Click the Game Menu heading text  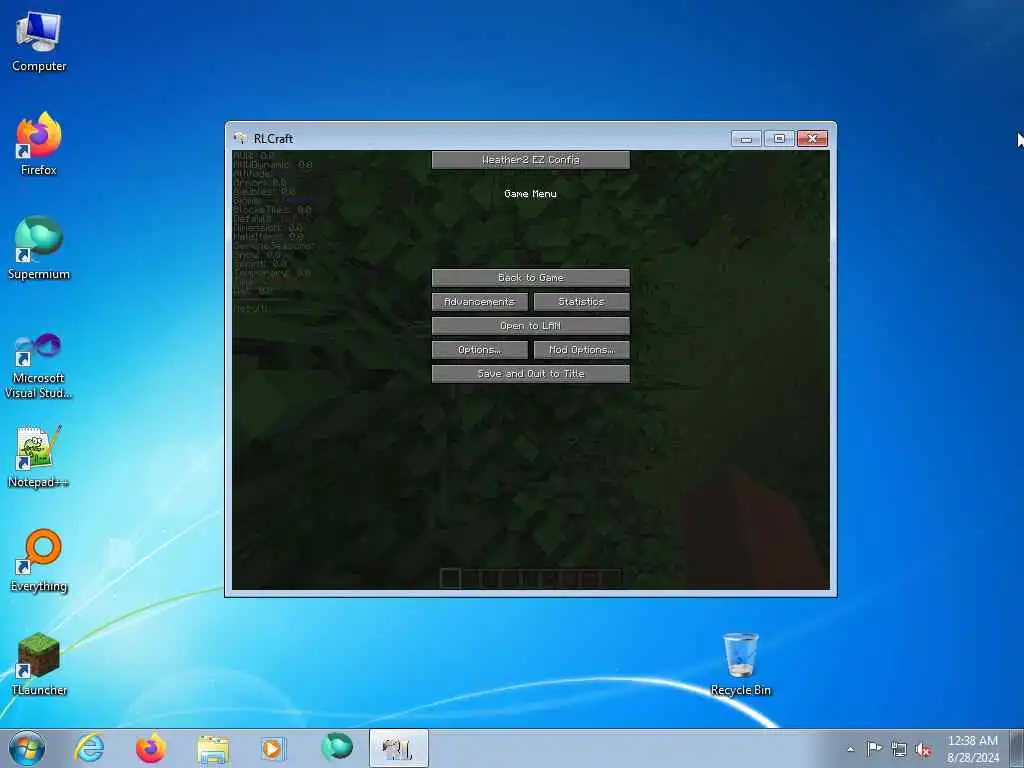pyautogui.click(x=530, y=194)
